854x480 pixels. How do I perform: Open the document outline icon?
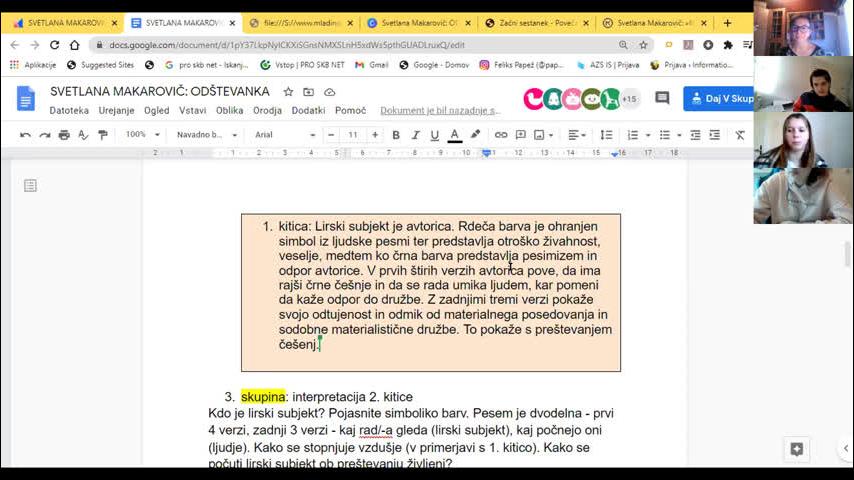click(30, 186)
